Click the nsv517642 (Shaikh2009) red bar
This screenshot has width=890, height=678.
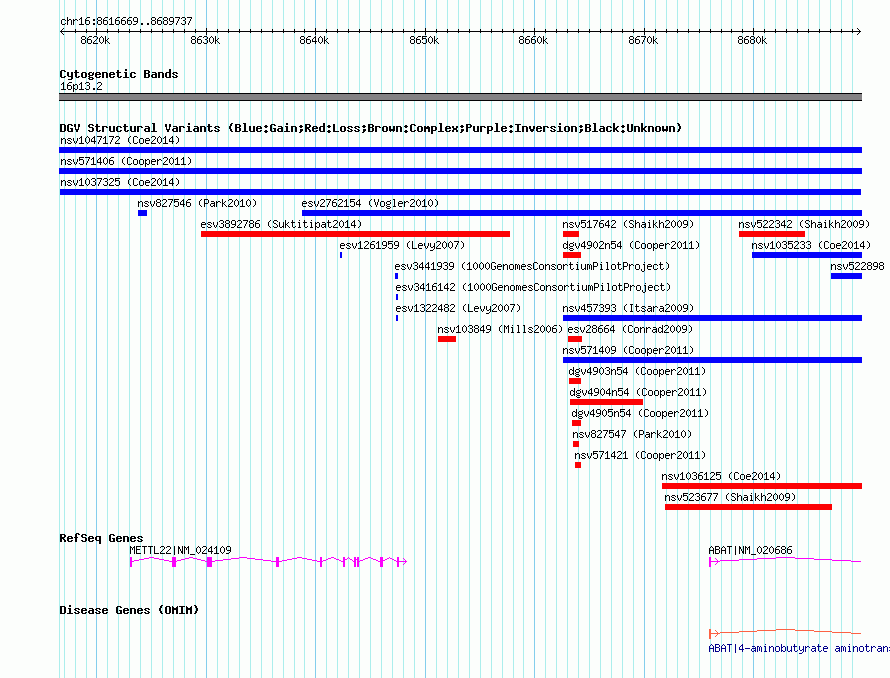(x=571, y=234)
